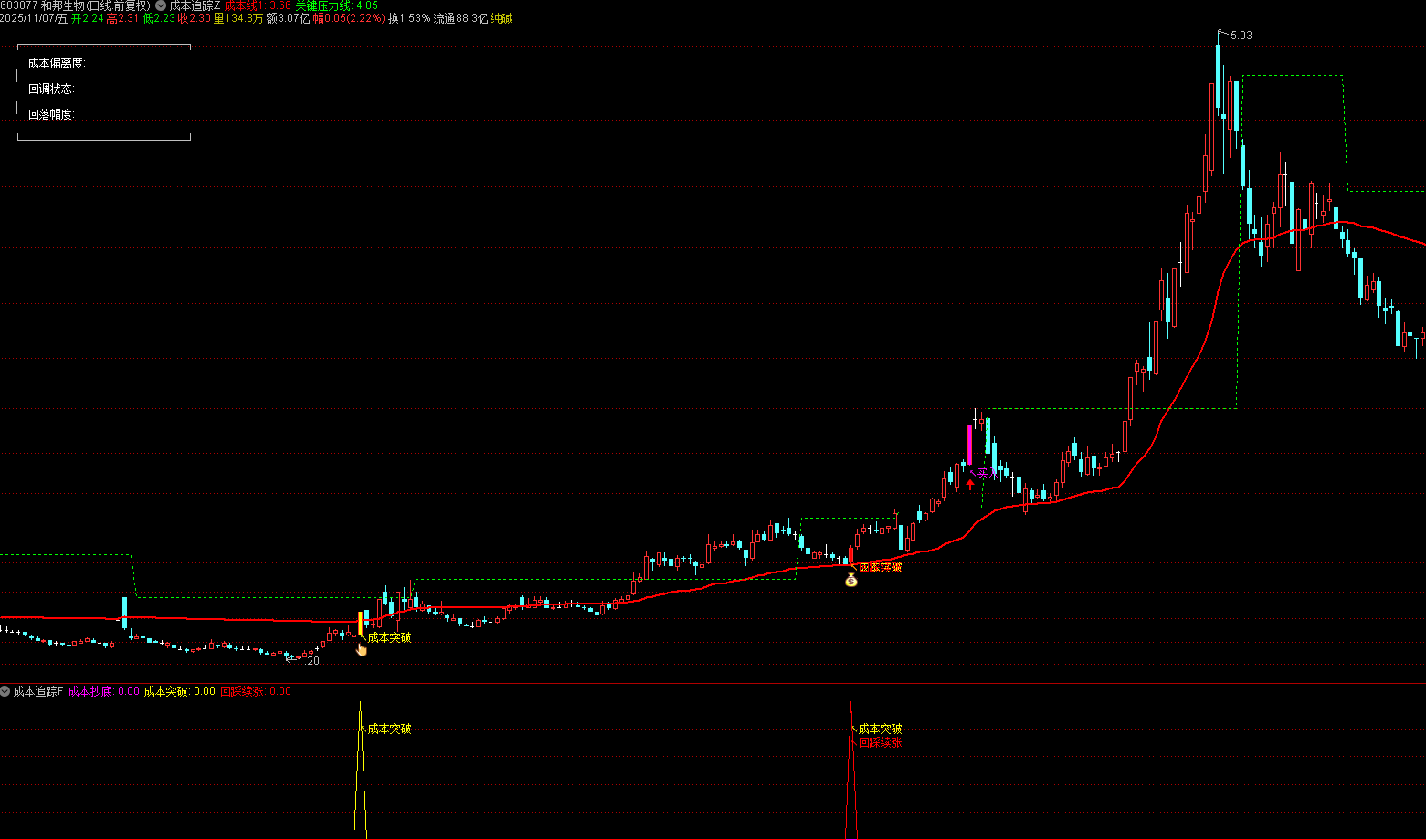Click the 成本线1: 3.66 value
The width and height of the screenshot is (1426, 840).
[x=258, y=5]
